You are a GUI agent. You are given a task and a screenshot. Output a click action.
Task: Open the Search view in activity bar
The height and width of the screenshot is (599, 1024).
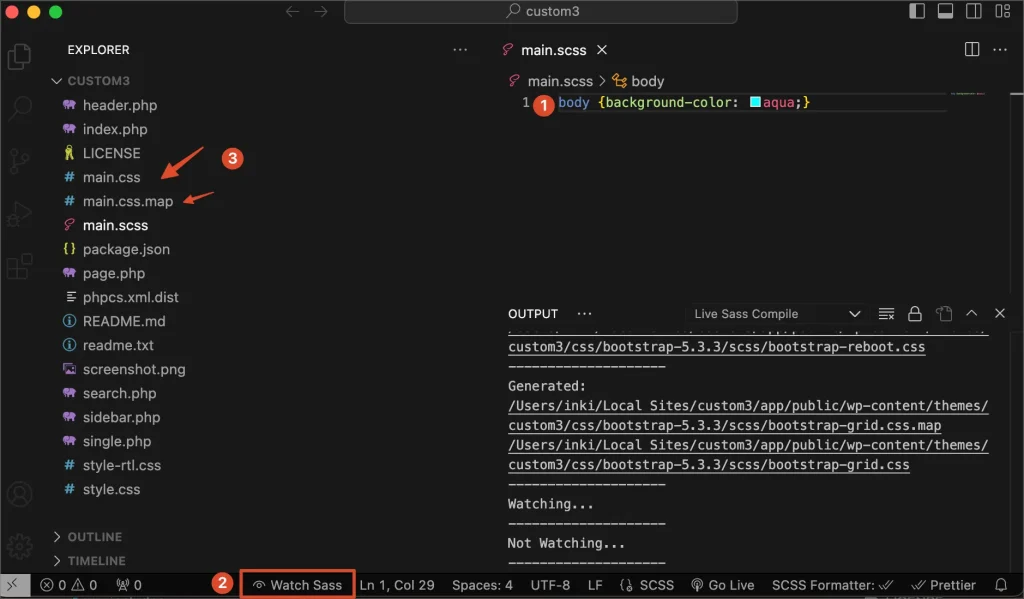[x=19, y=108]
